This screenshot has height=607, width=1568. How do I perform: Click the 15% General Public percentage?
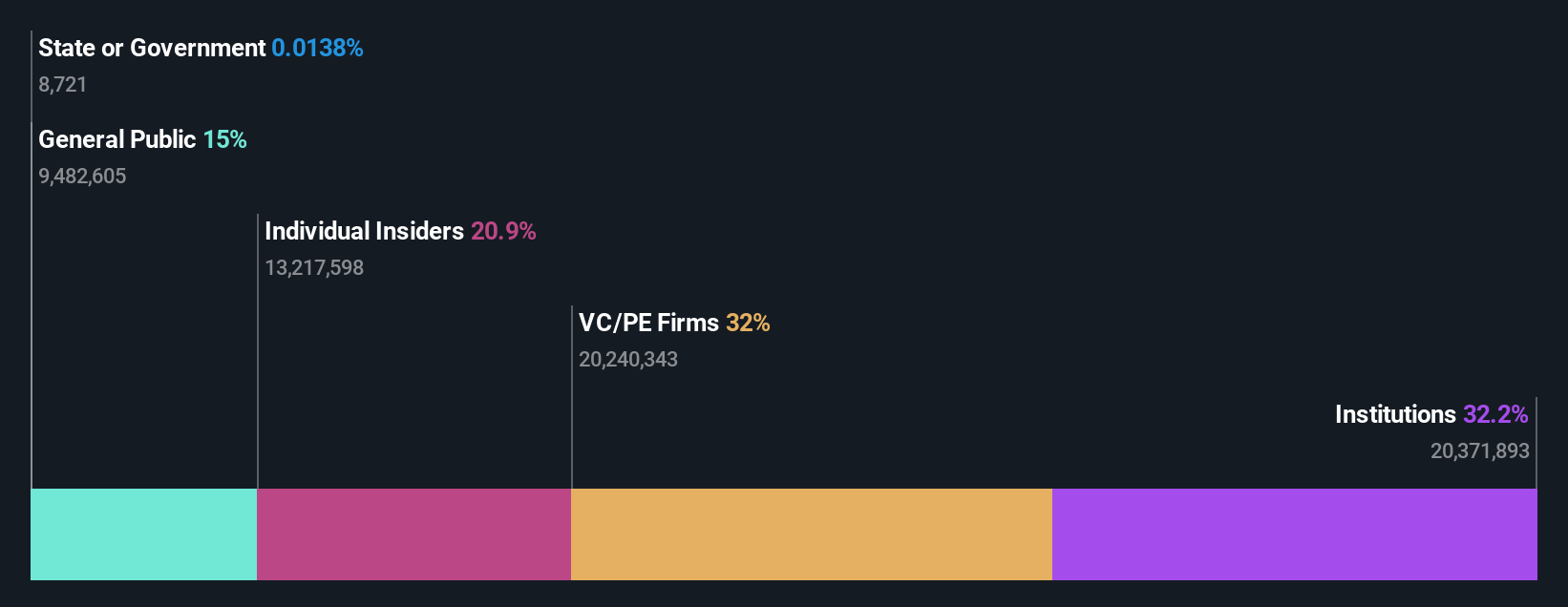click(x=224, y=139)
